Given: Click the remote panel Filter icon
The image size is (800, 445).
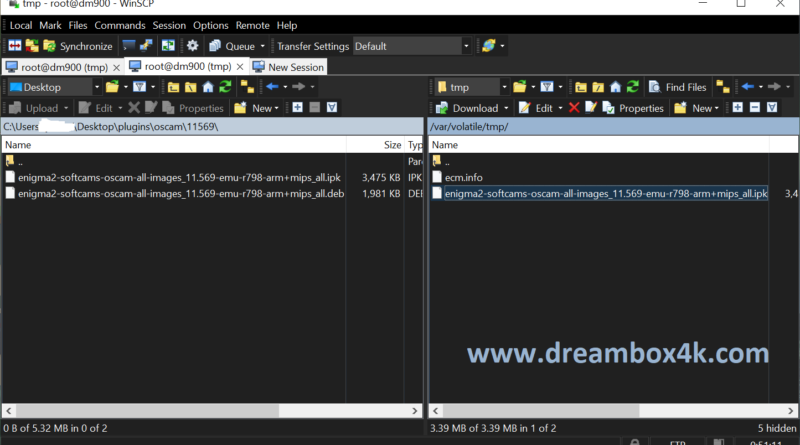Looking at the screenshot, I should click(x=547, y=87).
